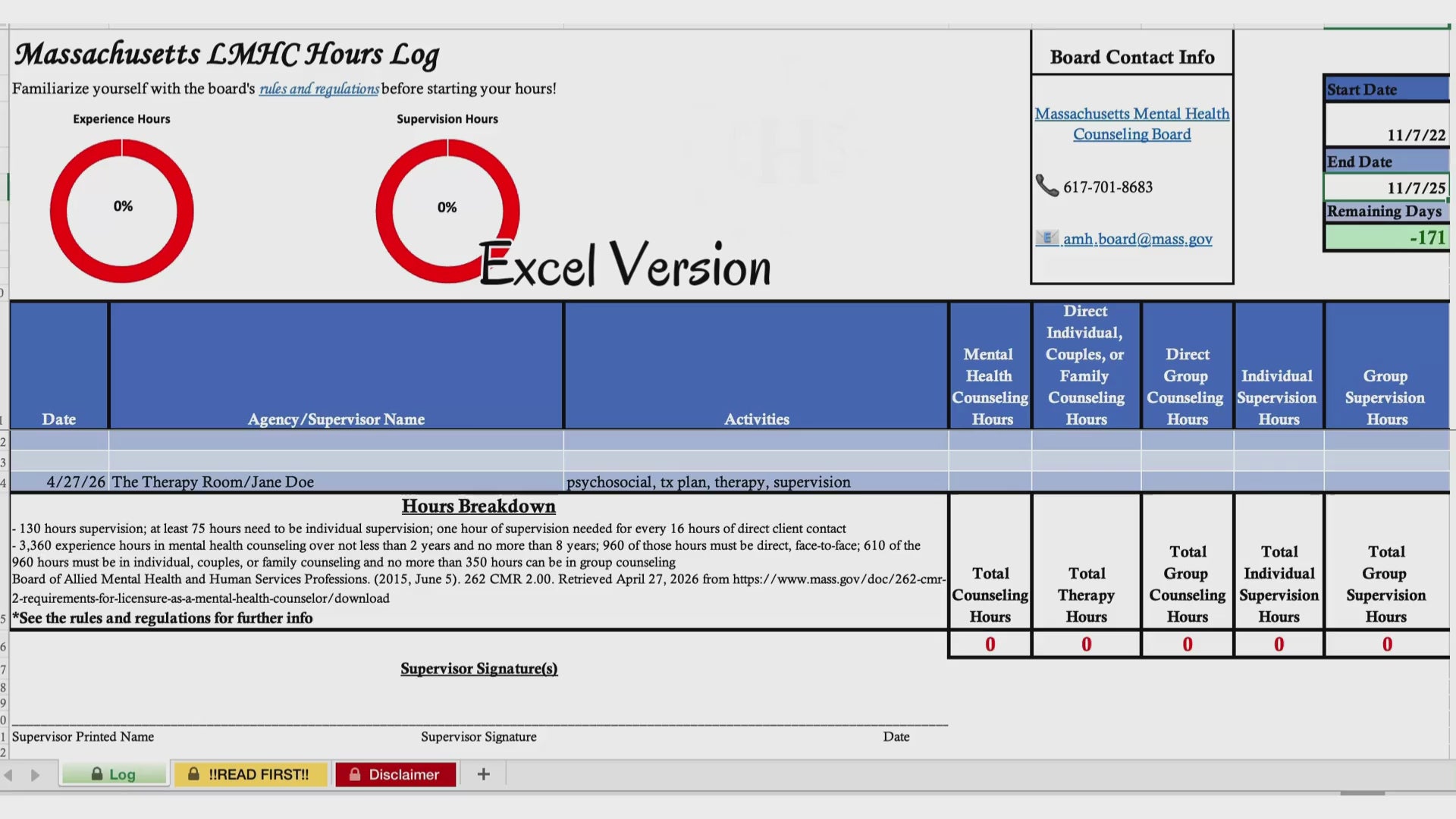Select Total Individual Supervision Hours value 0
This screenshot has height=819, width=1456.
pyautogui.click(x=1279, y=644)
